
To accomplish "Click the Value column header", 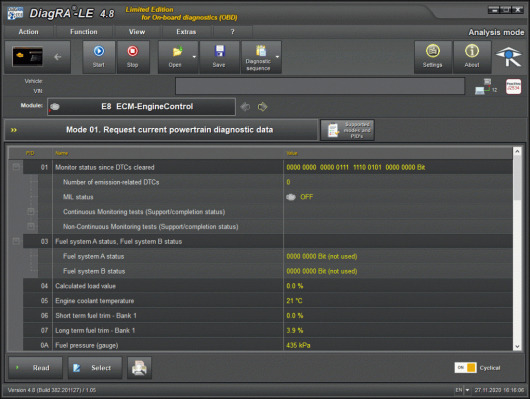I will 292,153.
